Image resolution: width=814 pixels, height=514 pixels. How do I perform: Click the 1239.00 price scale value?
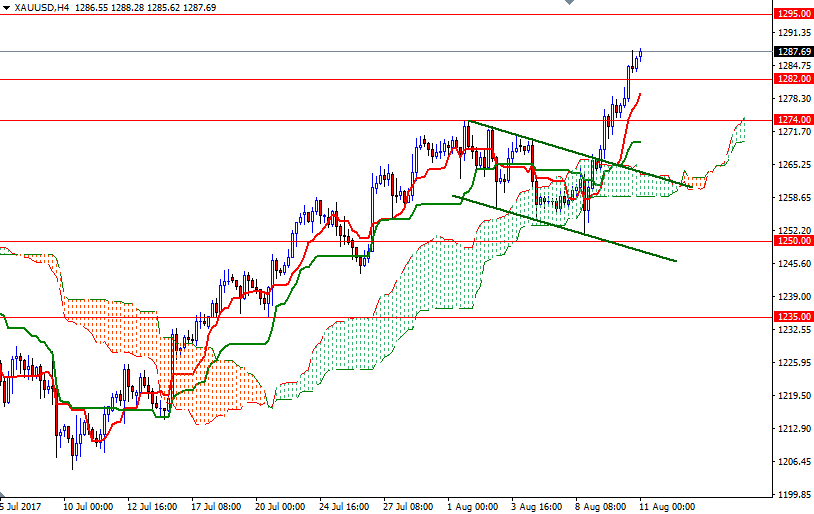(x=794, y=296)
